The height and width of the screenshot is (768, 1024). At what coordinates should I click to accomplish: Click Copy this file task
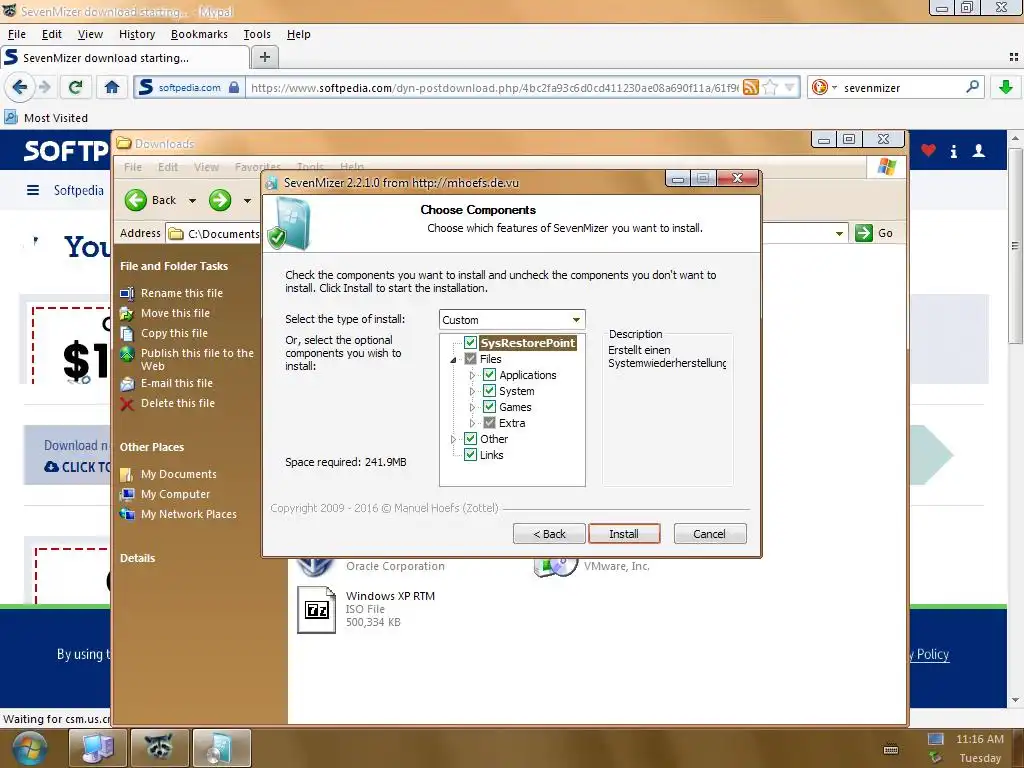(164, 333)
